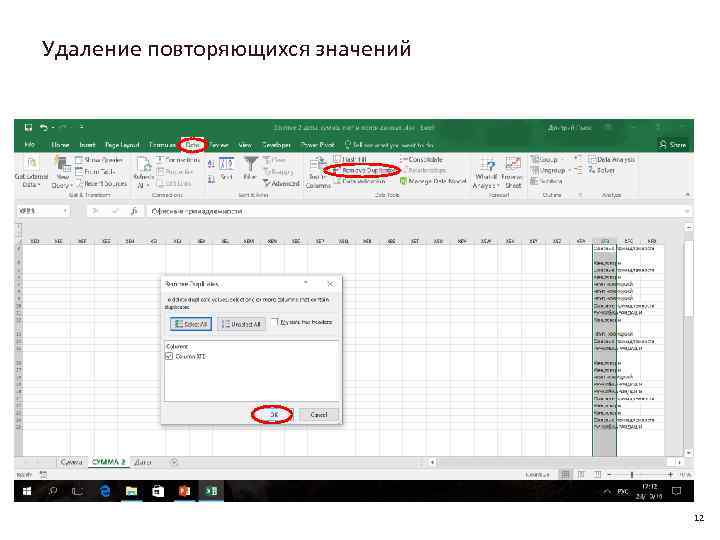Click the vertical scrollbar down arrow
The width and height of the screenshot is (720, 540).
[x=688, y=453]
